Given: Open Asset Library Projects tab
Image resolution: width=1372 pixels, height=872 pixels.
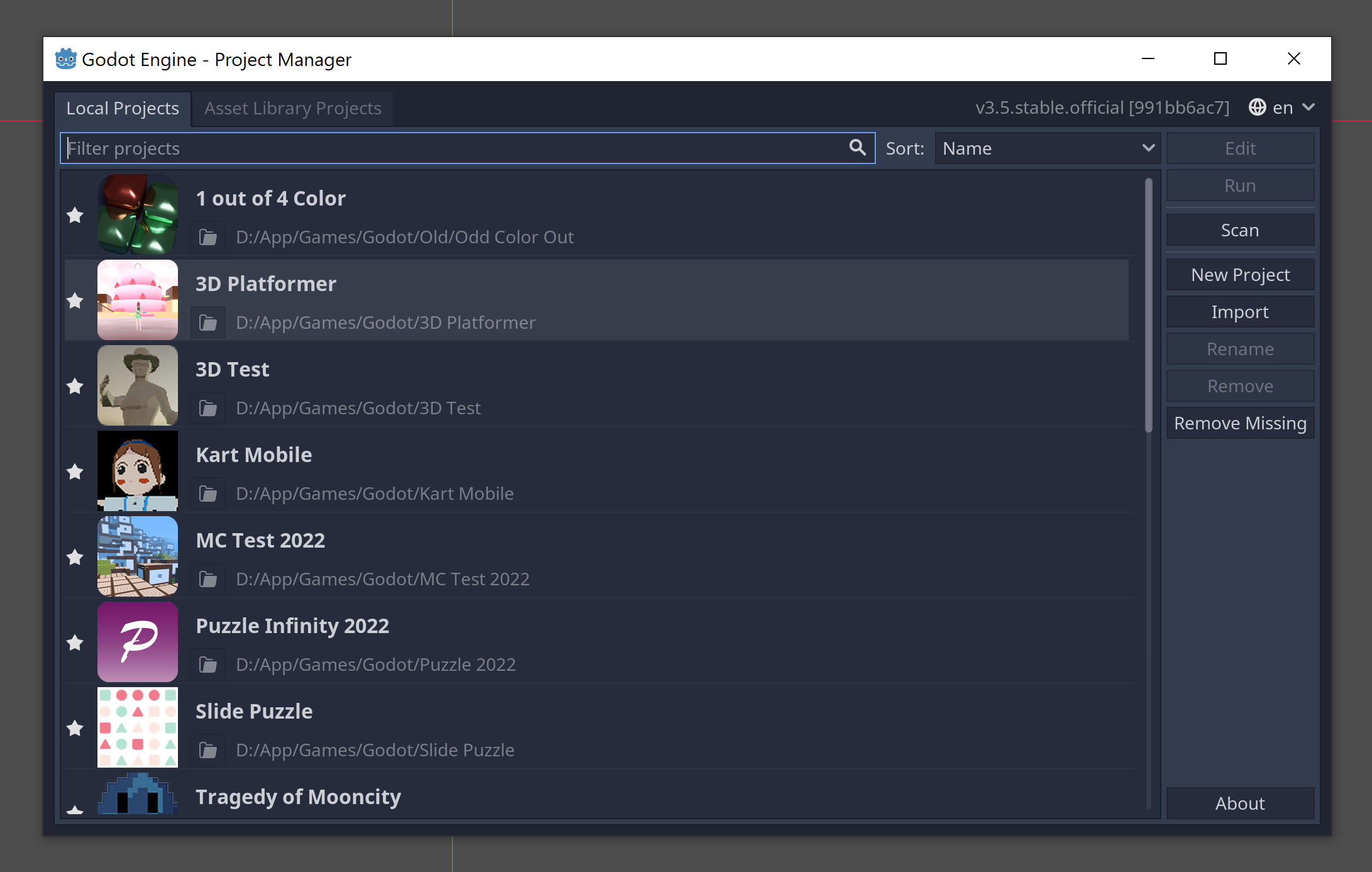Looking at the screenshot, I should 293,109.
